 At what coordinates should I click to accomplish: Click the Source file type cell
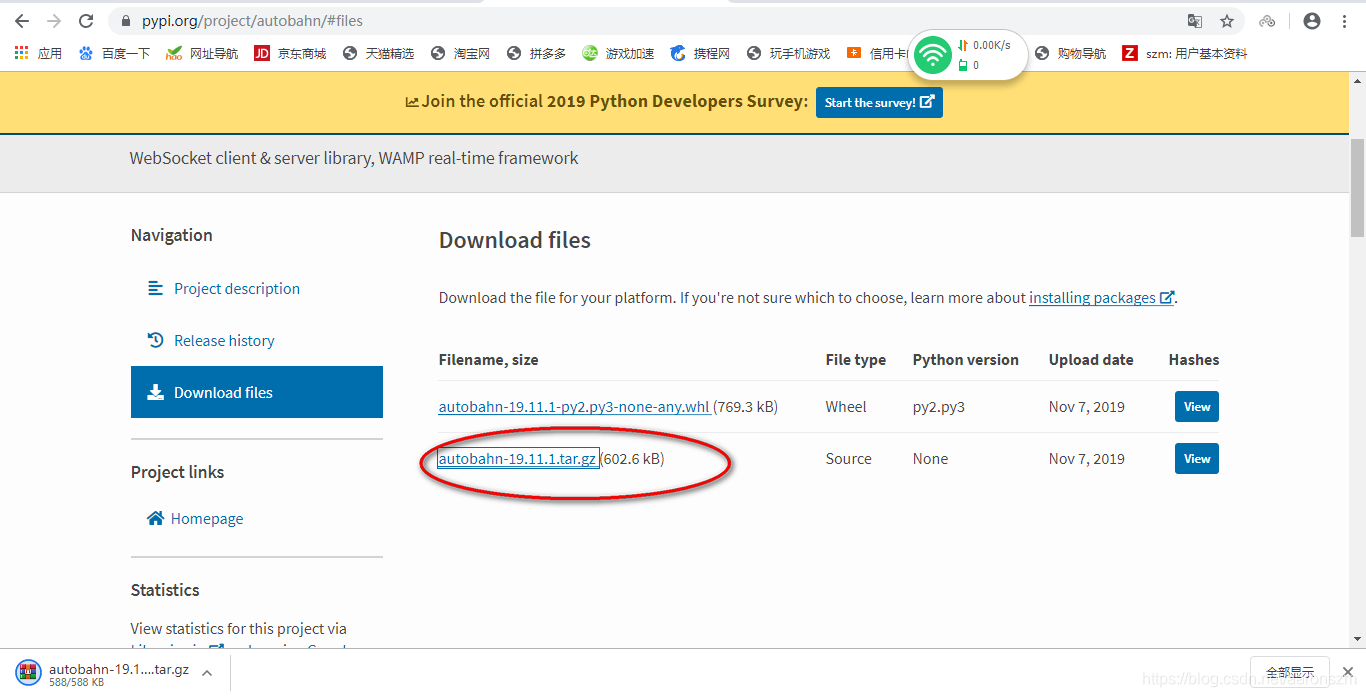click(849, 459)
